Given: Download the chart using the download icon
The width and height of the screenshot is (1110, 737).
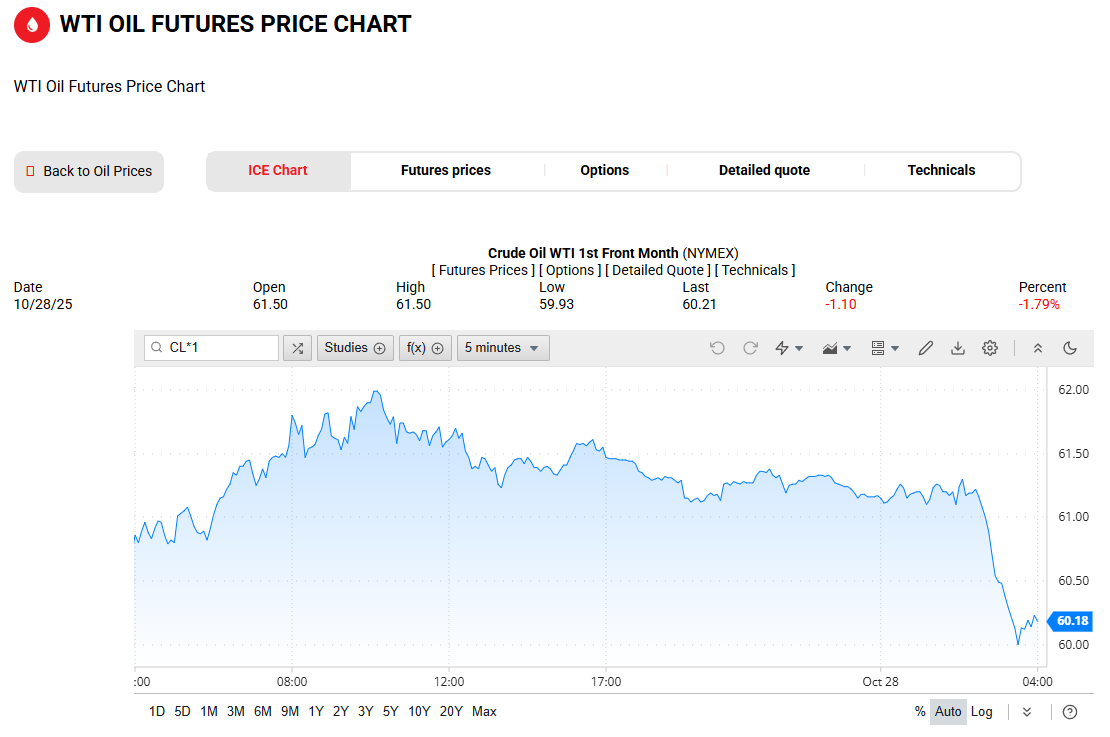Looking at the screenshot, I should pyautogui.click(x=958, y=348).
